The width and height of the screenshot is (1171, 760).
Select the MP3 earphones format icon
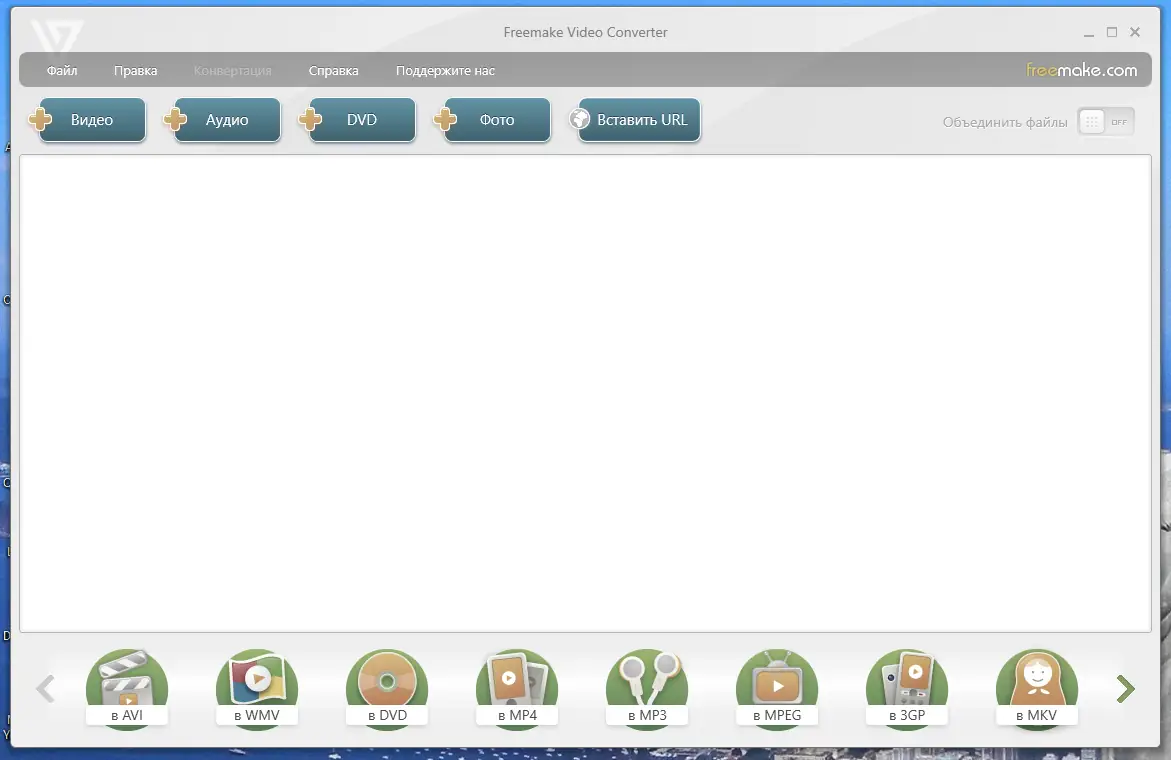click(x=647, y=688)
